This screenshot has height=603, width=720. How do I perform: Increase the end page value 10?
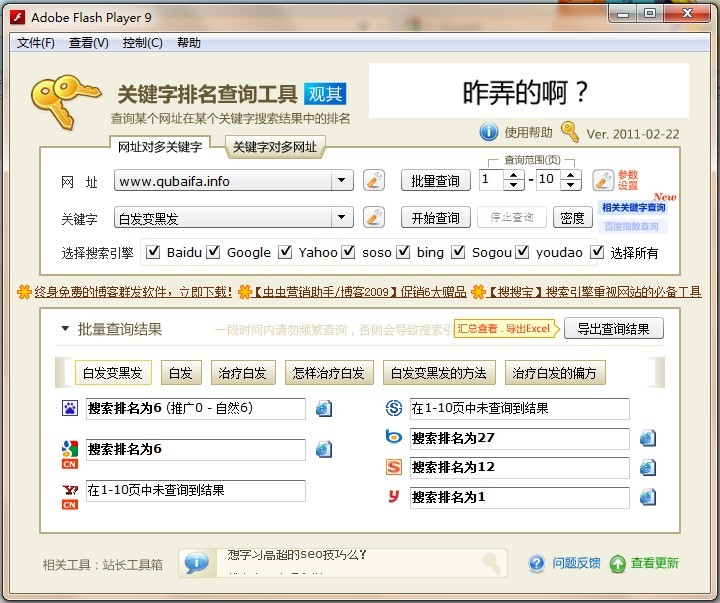(571, 175)
